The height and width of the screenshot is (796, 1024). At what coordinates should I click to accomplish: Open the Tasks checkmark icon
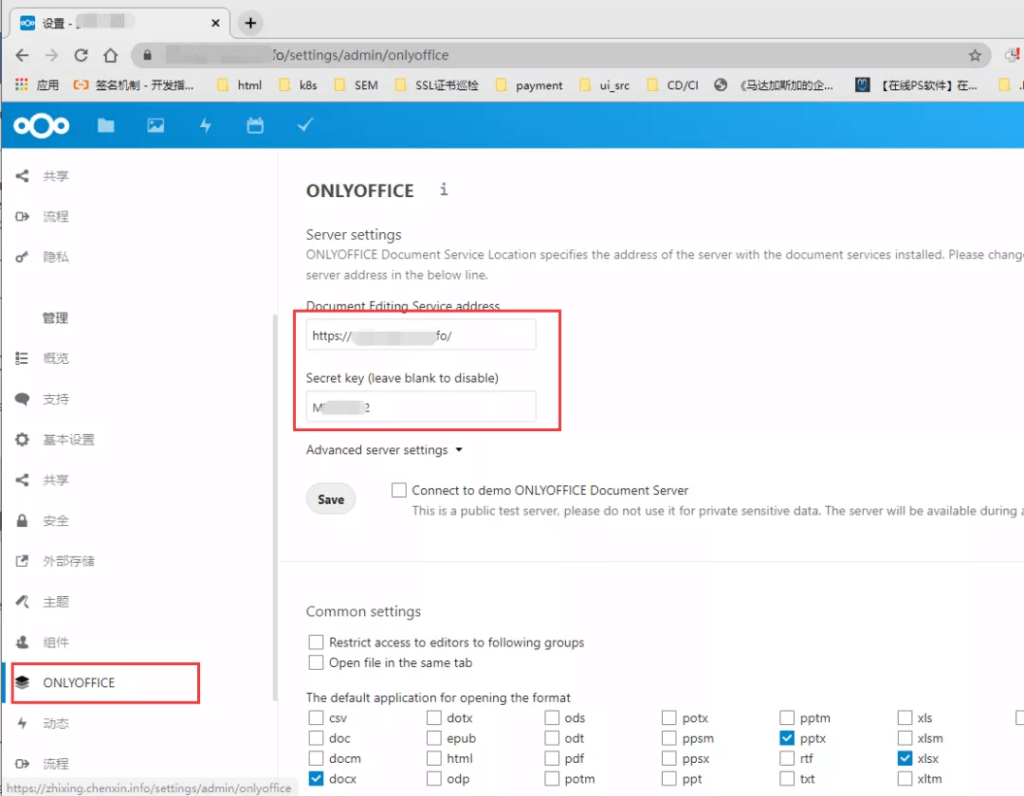(x=305, y=125)
